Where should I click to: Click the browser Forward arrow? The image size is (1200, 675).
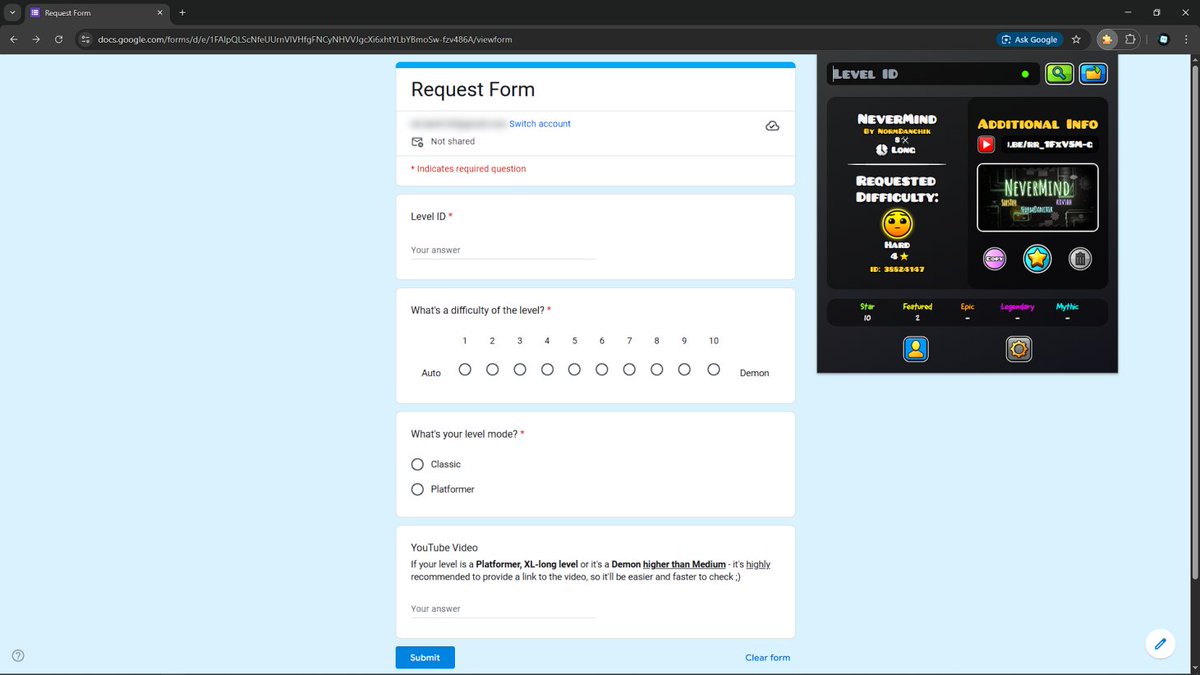coord(37,39)
